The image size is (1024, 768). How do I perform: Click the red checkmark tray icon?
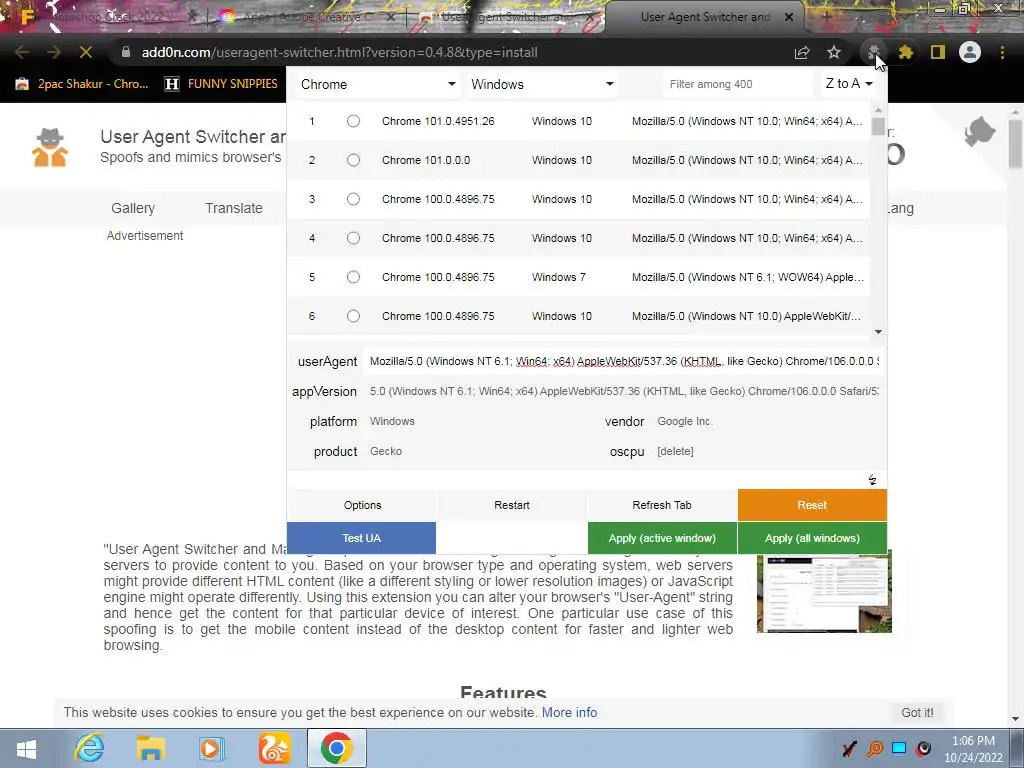[x=850, y=749]
